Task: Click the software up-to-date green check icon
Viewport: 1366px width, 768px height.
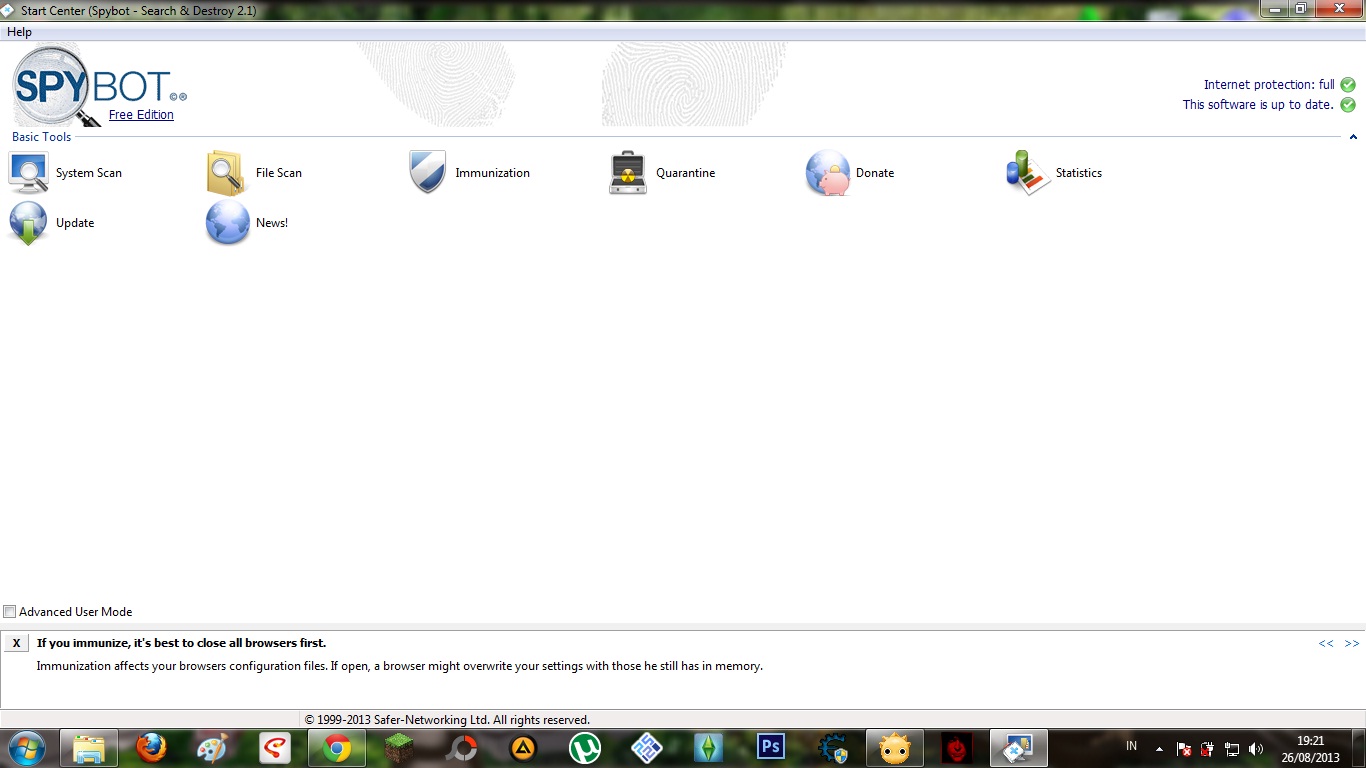Action: click(1348, 105)
